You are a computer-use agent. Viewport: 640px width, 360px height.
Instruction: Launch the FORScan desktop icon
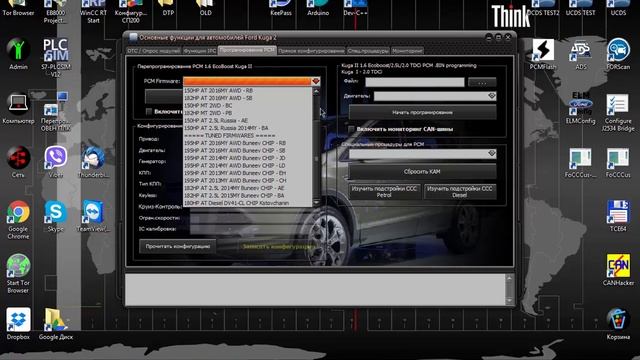click(x=618, y=54)
